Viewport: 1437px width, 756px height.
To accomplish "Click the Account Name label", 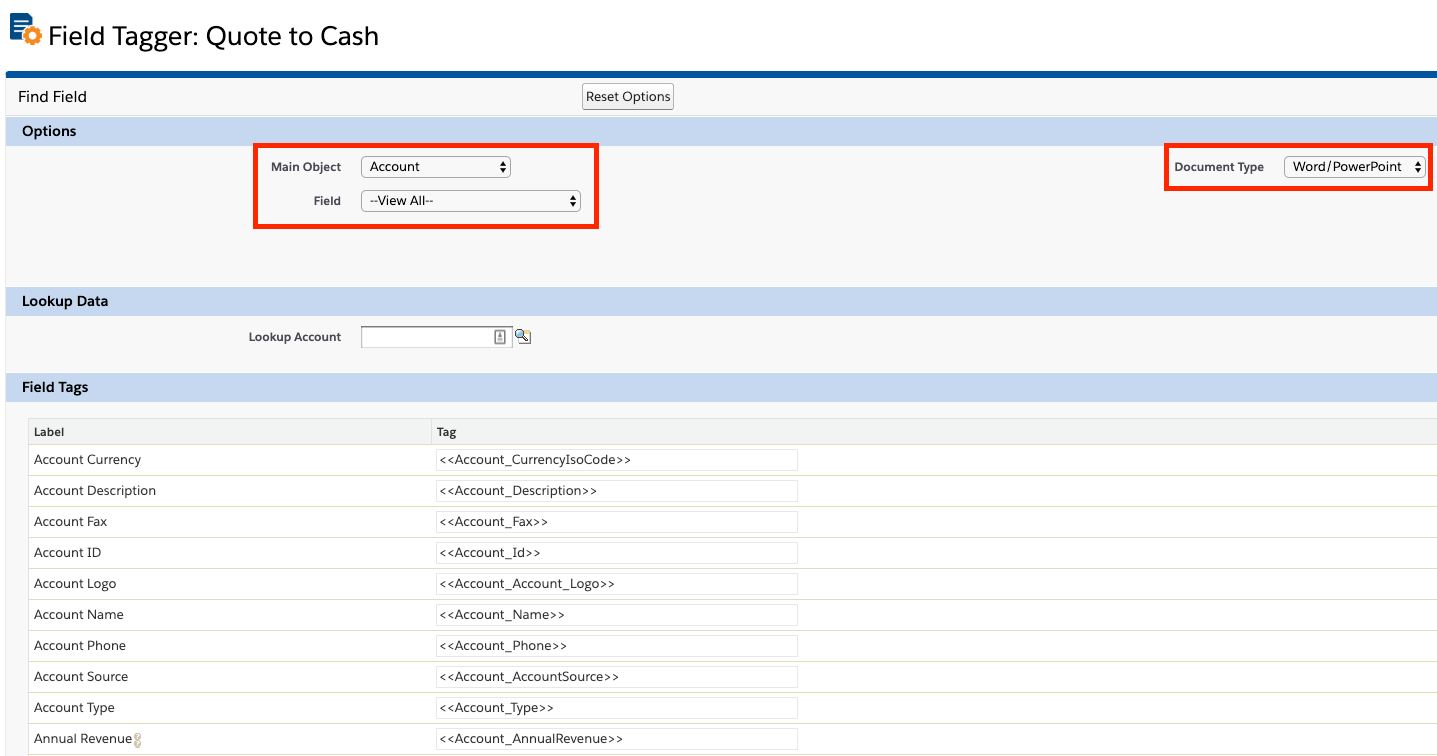I will [79, 615].
